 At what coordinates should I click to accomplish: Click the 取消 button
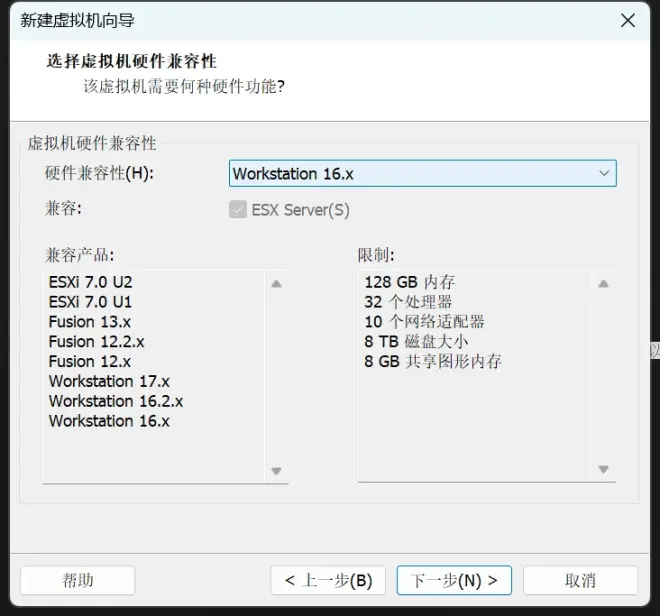click(580, 580)
